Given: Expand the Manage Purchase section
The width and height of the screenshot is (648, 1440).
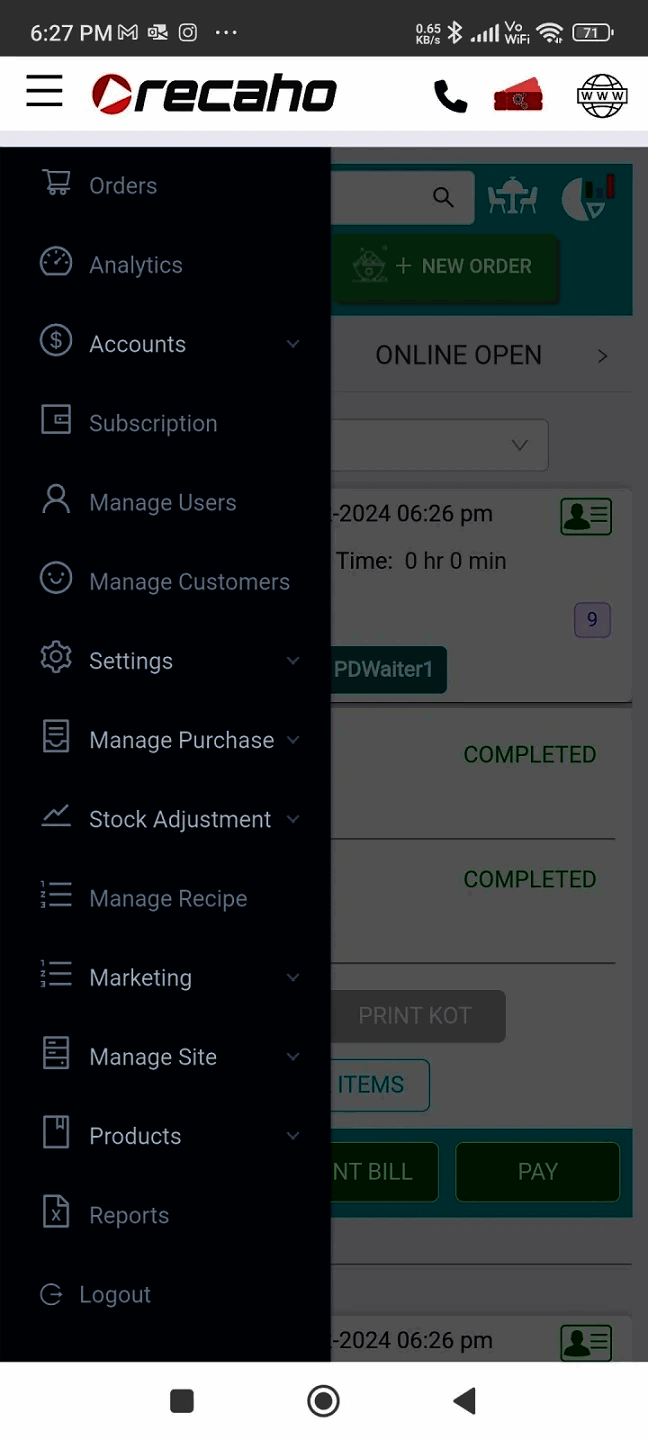Looking at the screenshot, I should pos(292,739).
